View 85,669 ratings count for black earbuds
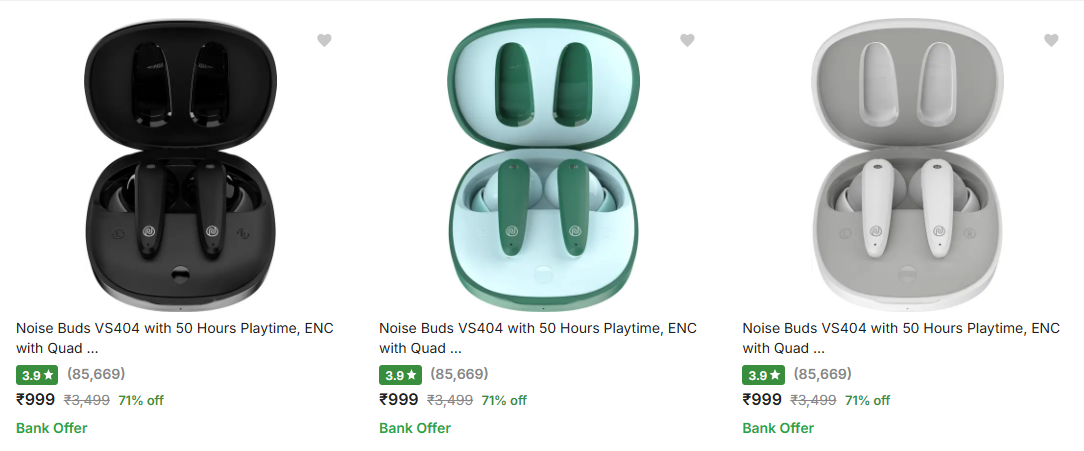 (x=96, y=374)
